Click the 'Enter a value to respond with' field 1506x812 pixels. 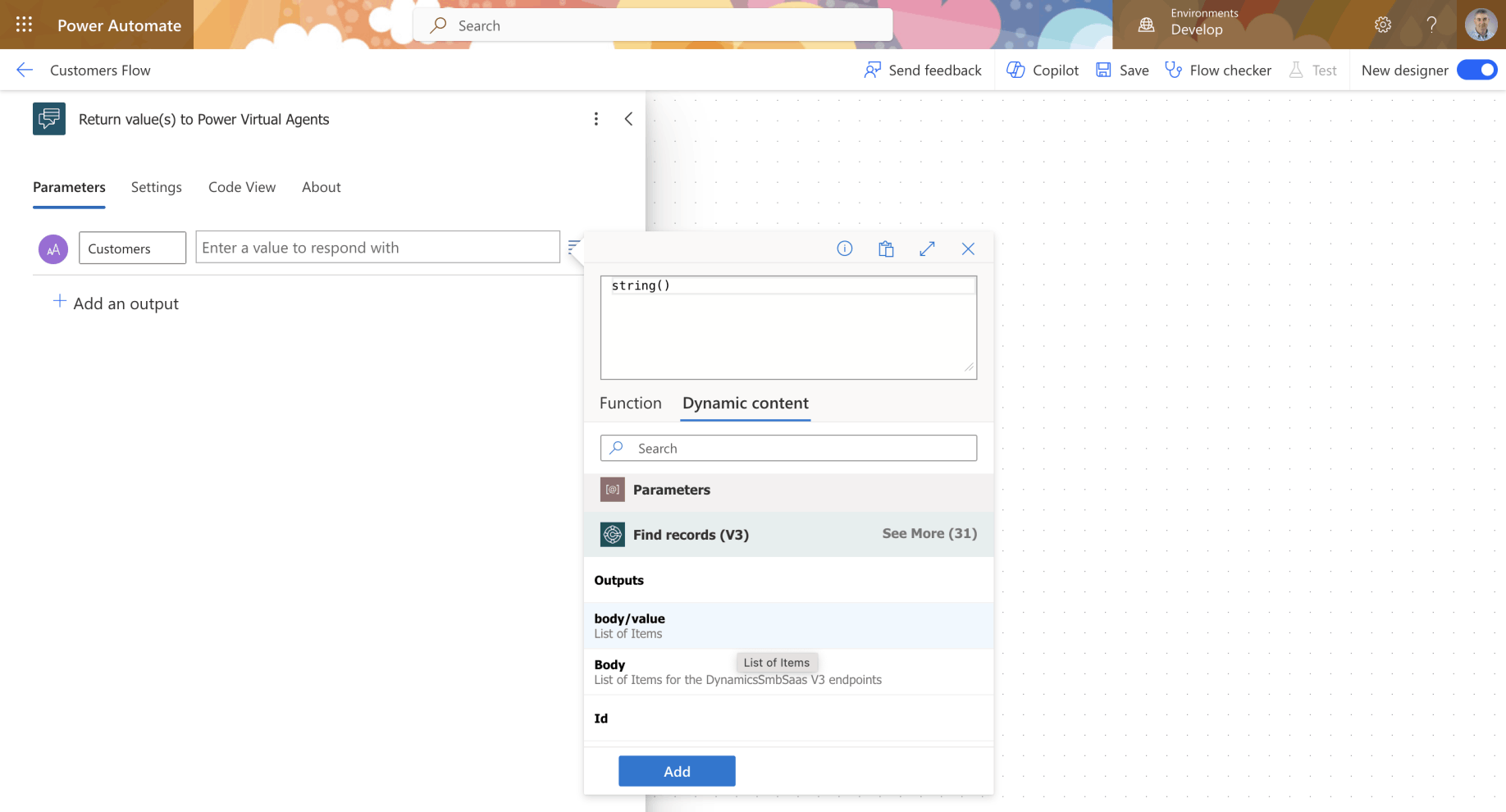(377, 247)
